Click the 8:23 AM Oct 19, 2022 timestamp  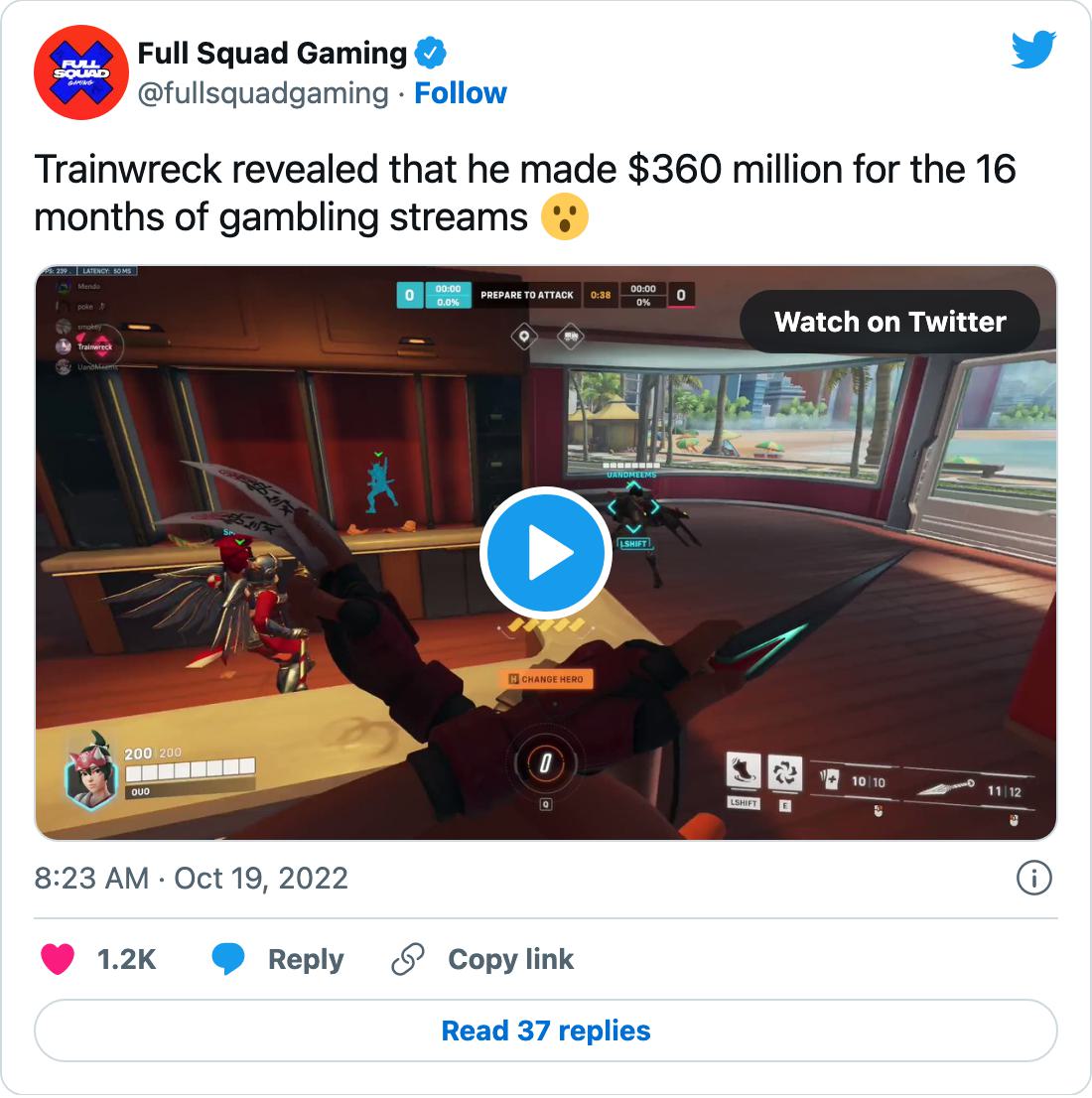pos(191,879)
